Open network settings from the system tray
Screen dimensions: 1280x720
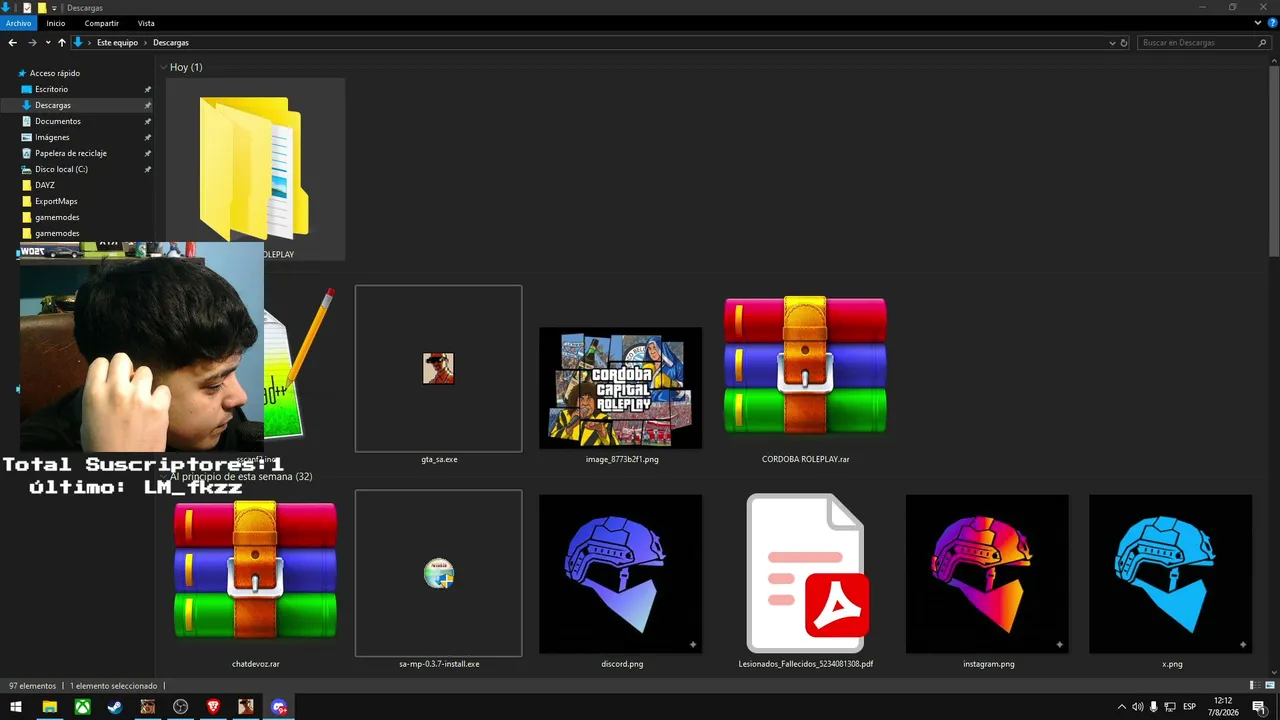1169,707
